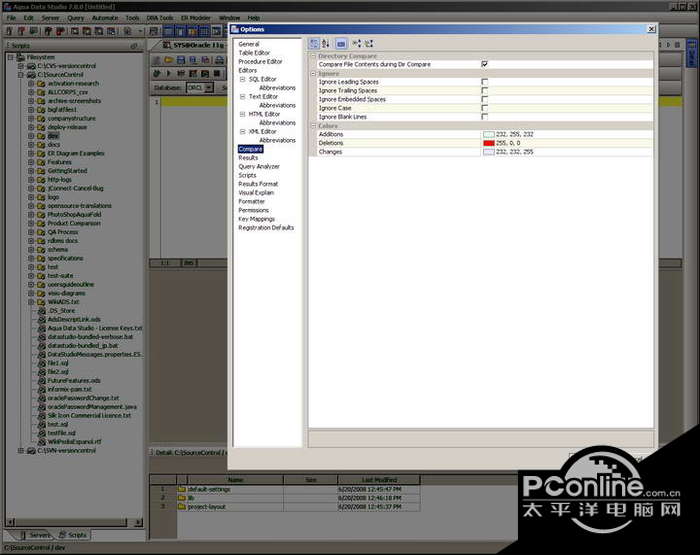Click the Changes color swatch

coord(489,152)
